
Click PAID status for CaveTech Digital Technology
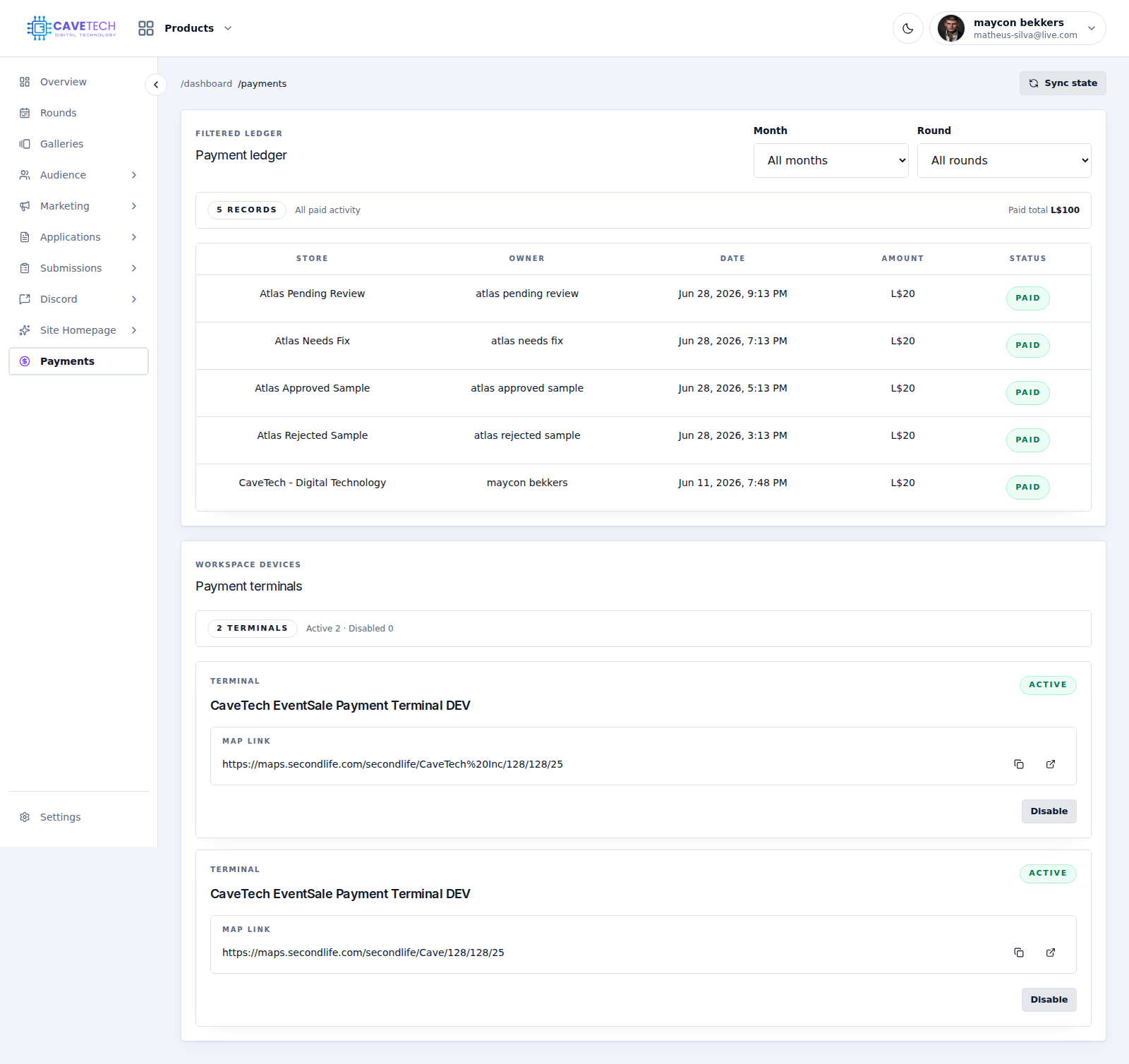pyautogui.click(x=1027, y=488)
